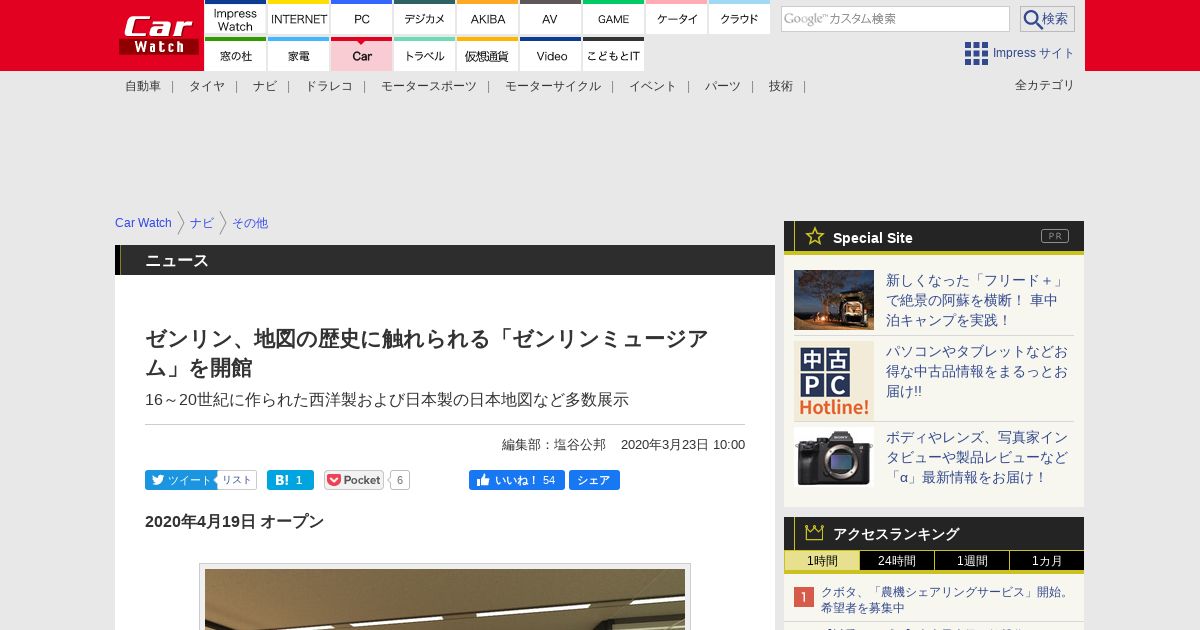Image resolution: width=1200 pixels, height=630 pixels.
Task: Open the Video tab
Action: point(550,54)
